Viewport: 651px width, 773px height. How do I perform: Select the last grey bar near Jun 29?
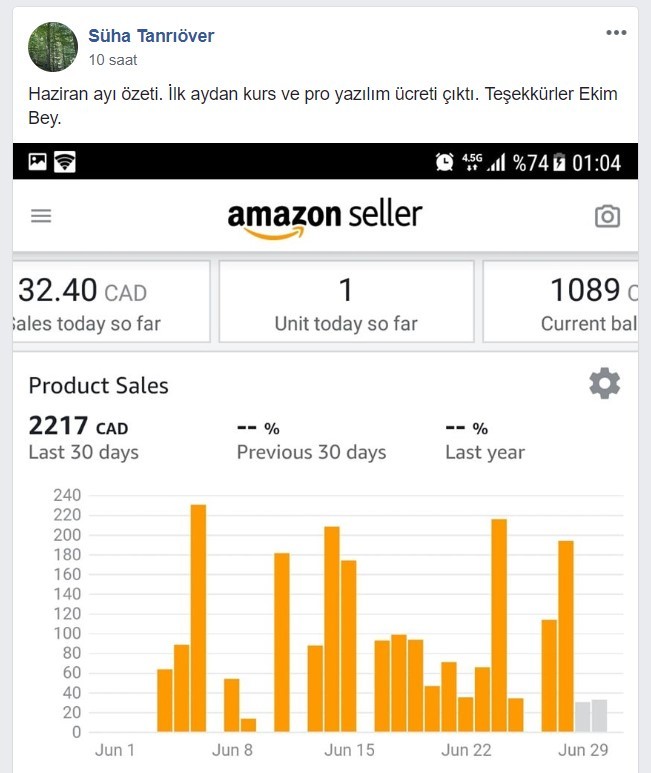click(599, 715)
